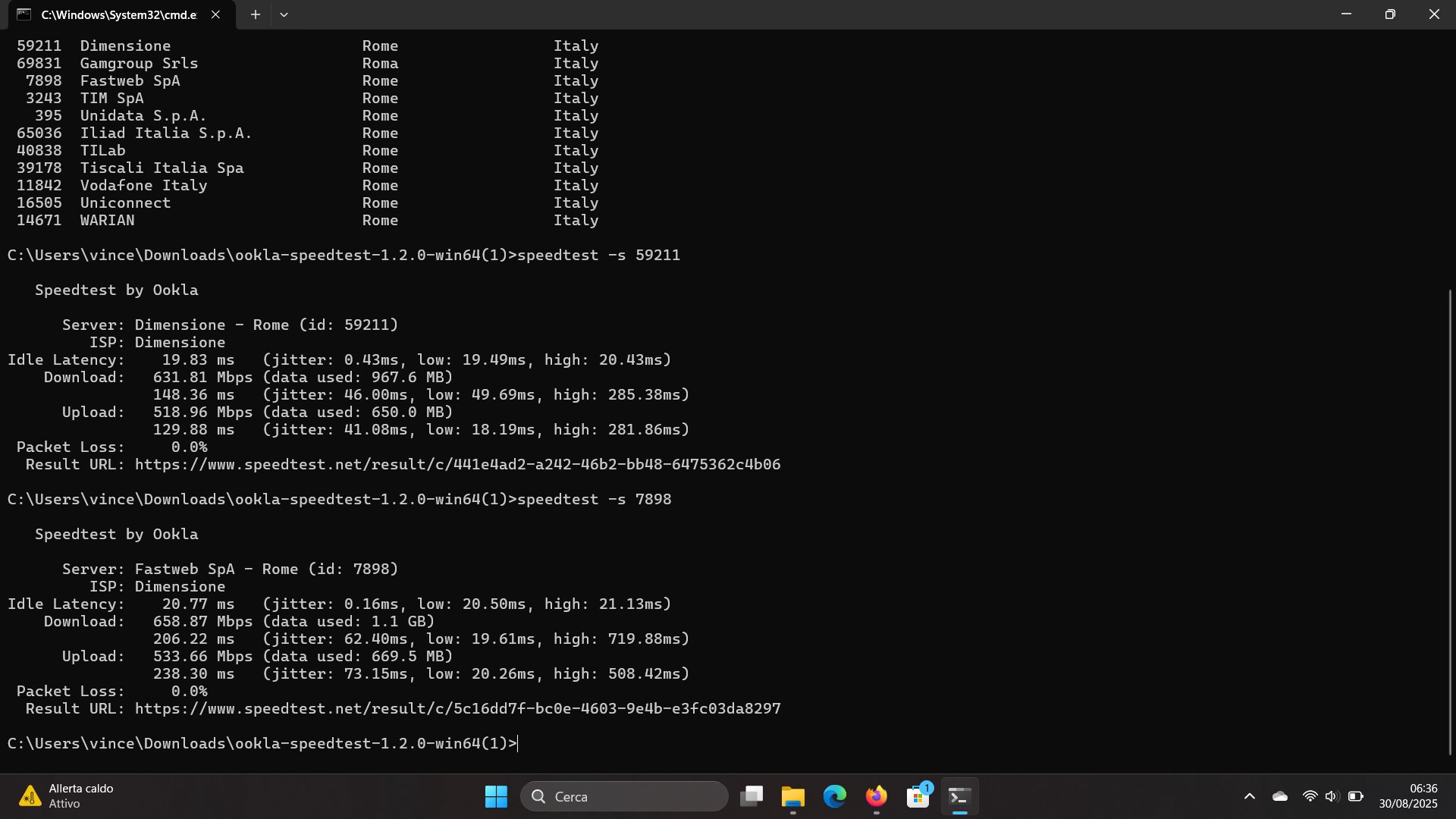The height and width of the screenshot is (819, 1456).
Task: Close the cmd.exe tab
Action: tap(215, 14)
